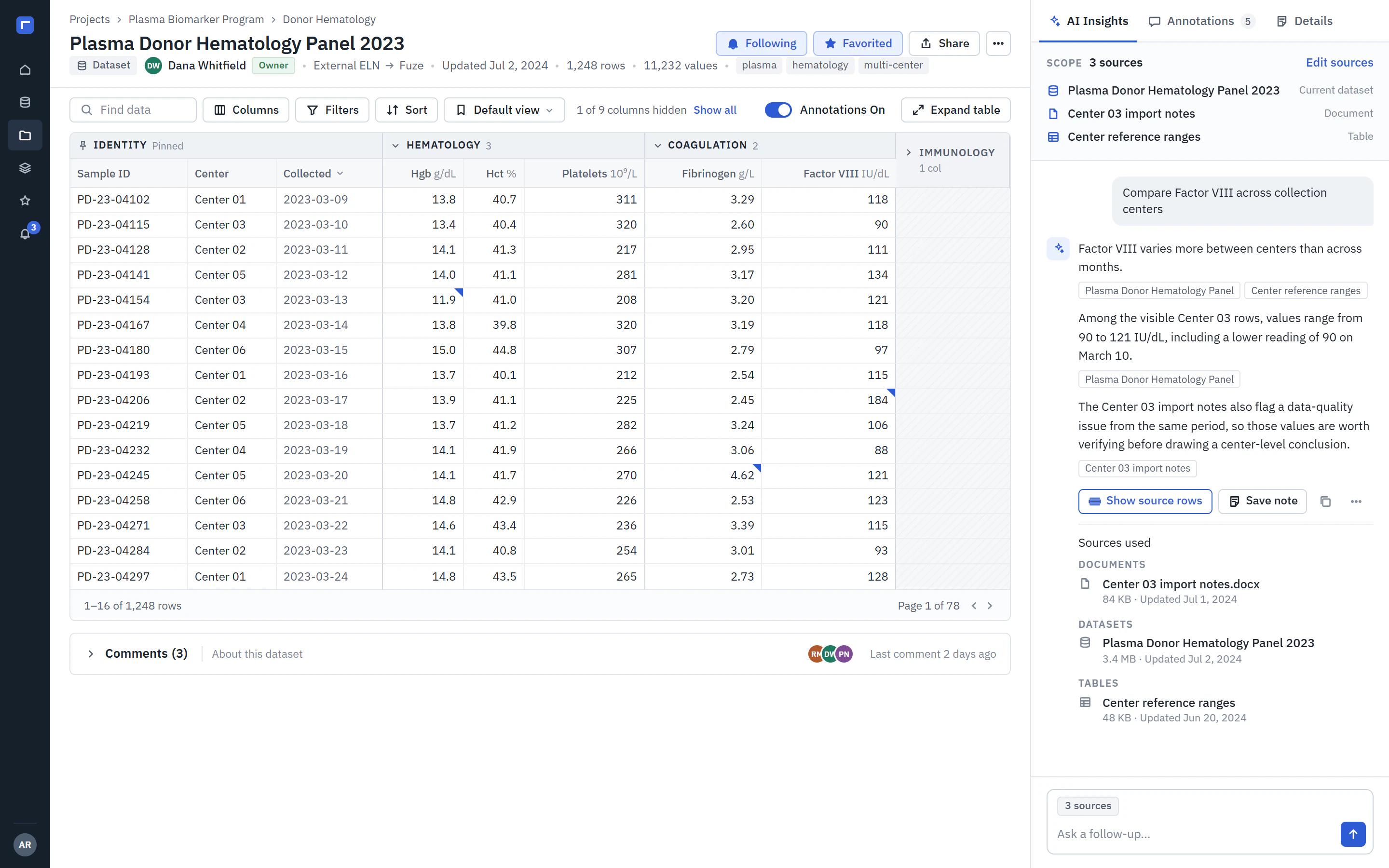The width and height of the screenshot is (1389, 868).
Task: Open the folder icon in sidebar
Action: click(25, 135)
